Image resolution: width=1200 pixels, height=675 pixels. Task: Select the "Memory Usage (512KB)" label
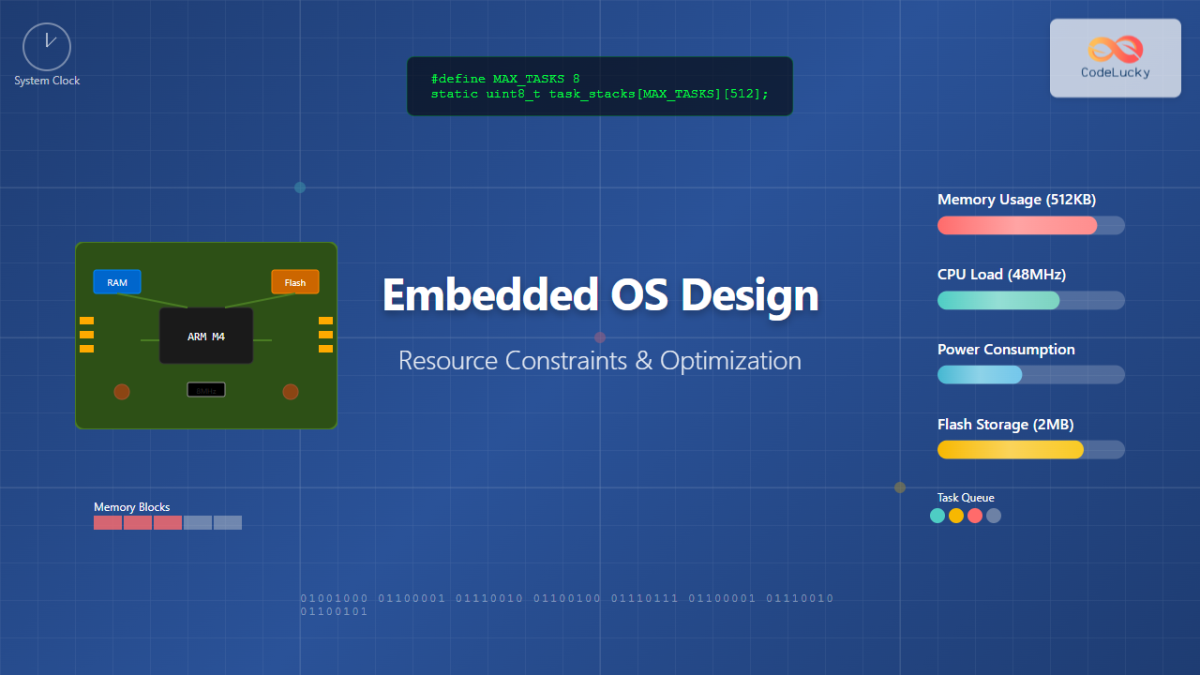[x=1017, y=200]
